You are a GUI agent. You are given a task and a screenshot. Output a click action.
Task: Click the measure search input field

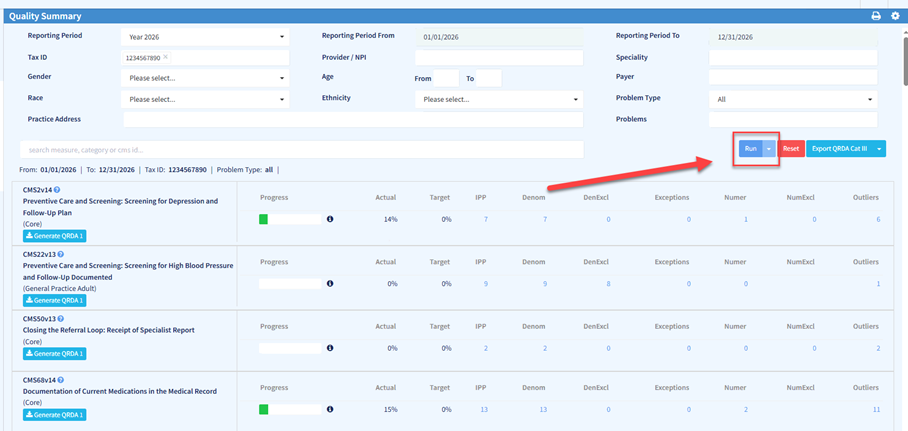pos(301,149)
